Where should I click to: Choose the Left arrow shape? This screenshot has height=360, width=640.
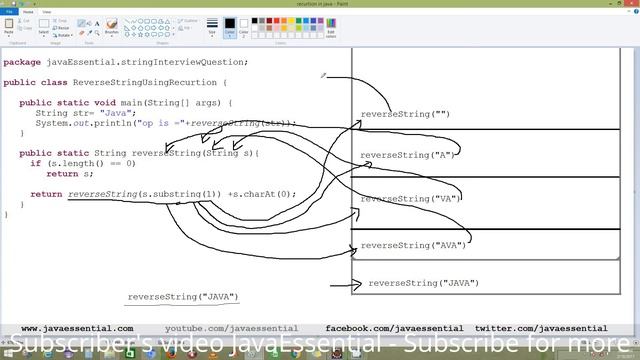[x=161, y=28]
